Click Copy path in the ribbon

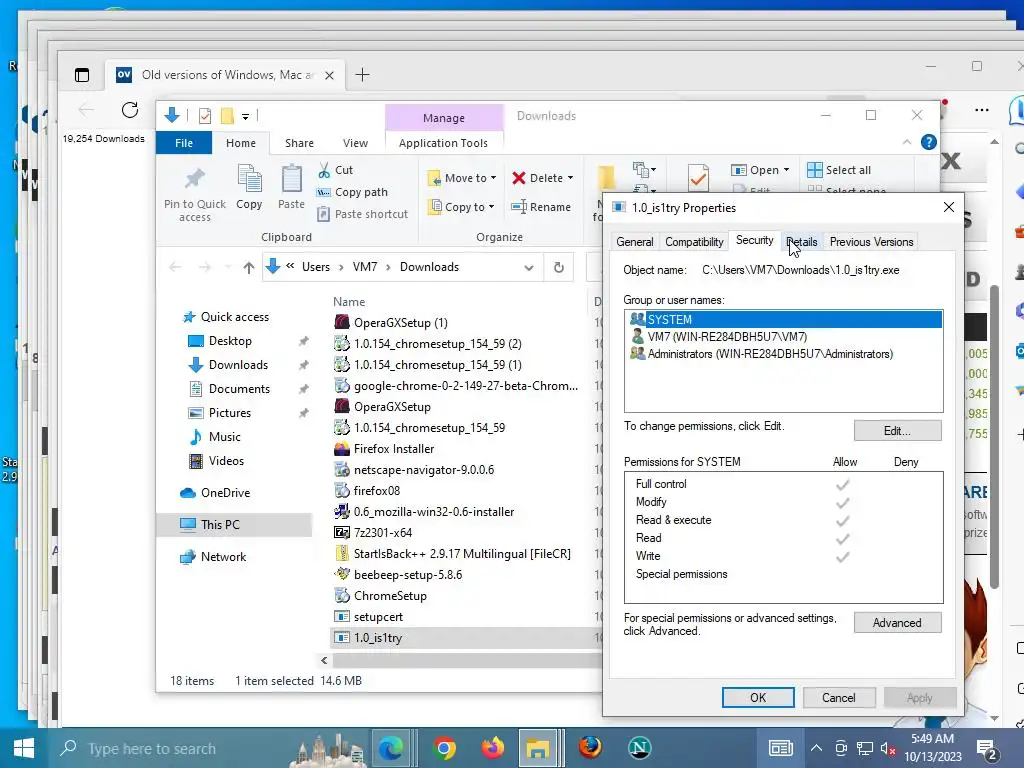click(352, 192)
